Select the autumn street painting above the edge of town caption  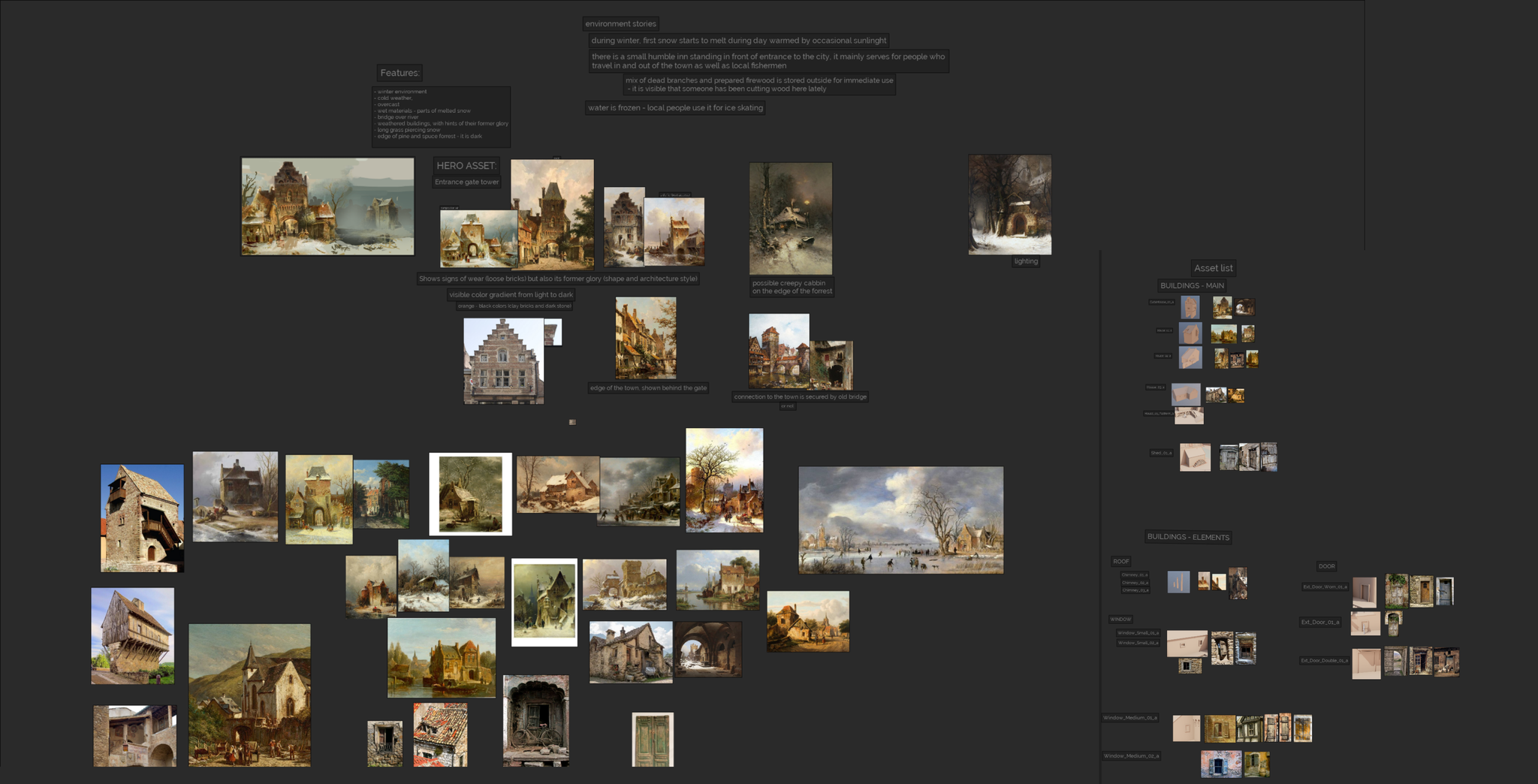click(x=646, y=338)
